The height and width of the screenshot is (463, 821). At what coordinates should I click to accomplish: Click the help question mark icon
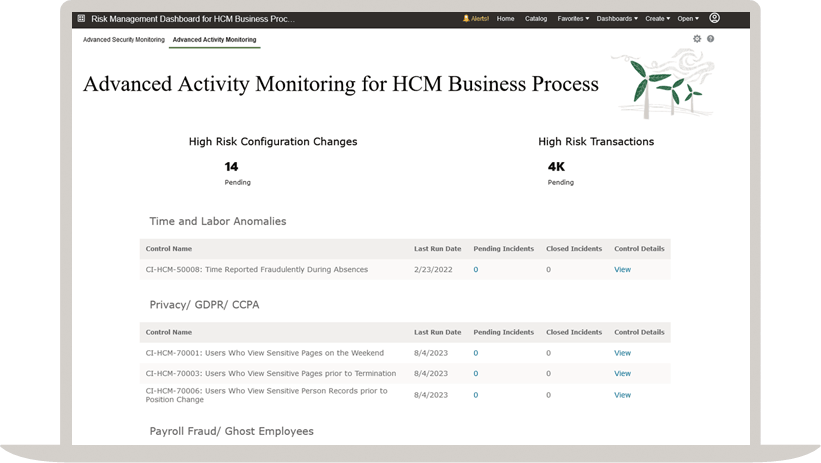(x=711, y=39)
